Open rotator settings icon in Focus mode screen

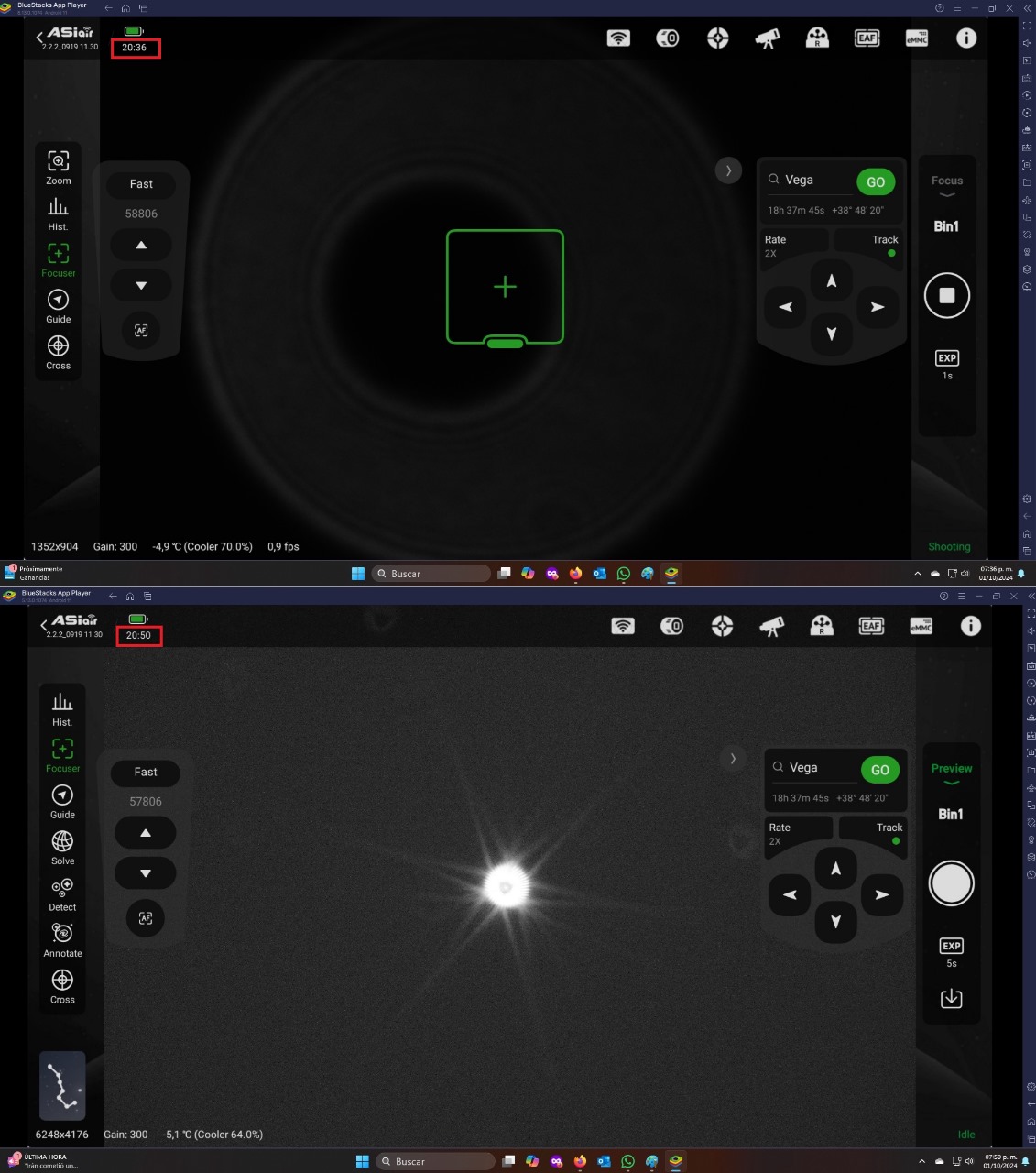817,38
